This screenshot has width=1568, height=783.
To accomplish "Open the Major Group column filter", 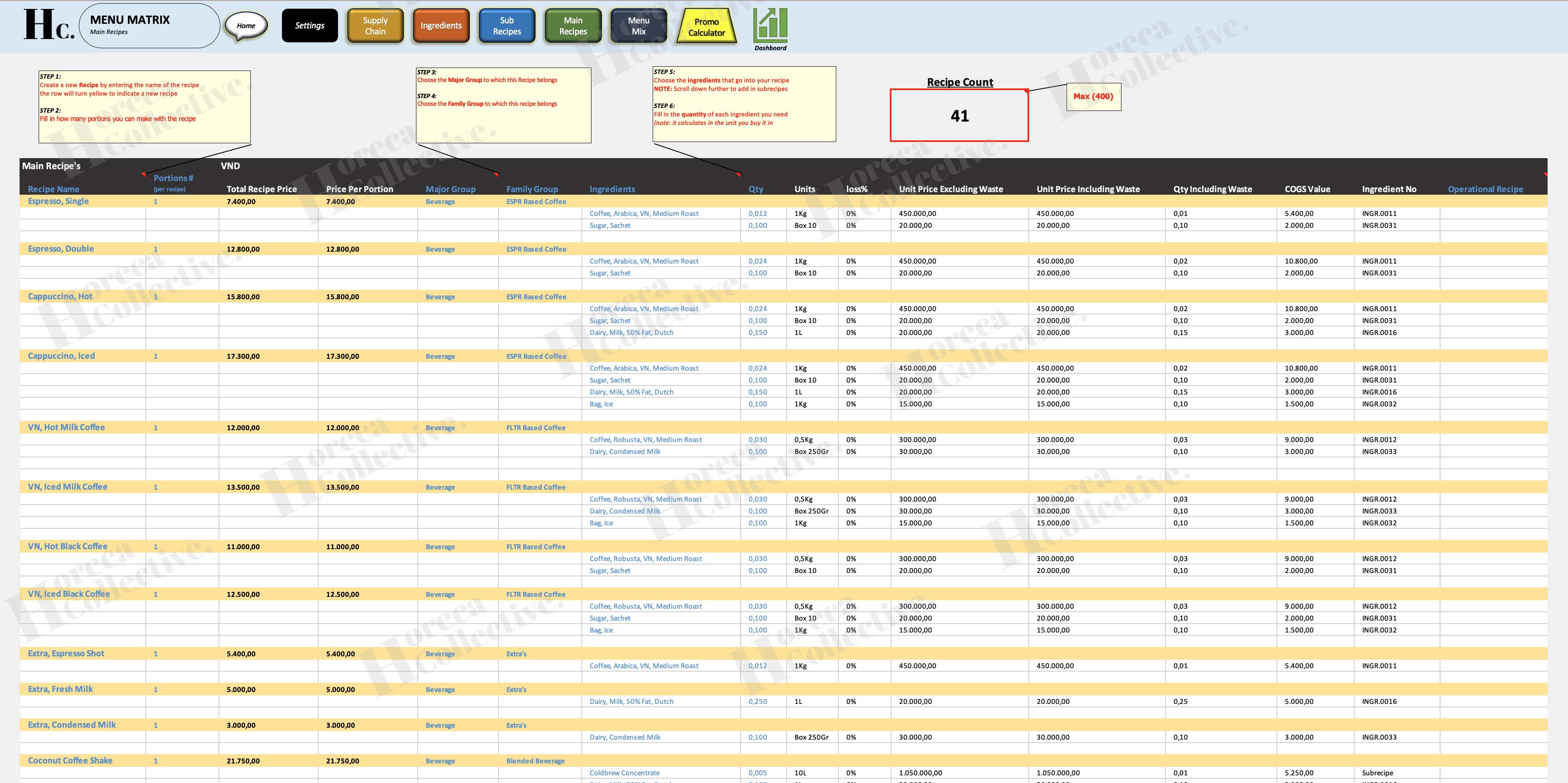I will (x=450, y=189).
